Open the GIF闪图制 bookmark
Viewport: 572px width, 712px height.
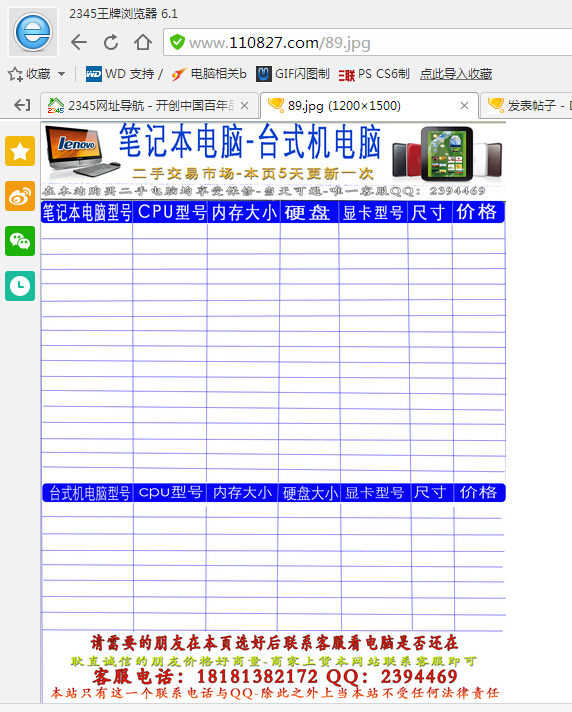293,74
